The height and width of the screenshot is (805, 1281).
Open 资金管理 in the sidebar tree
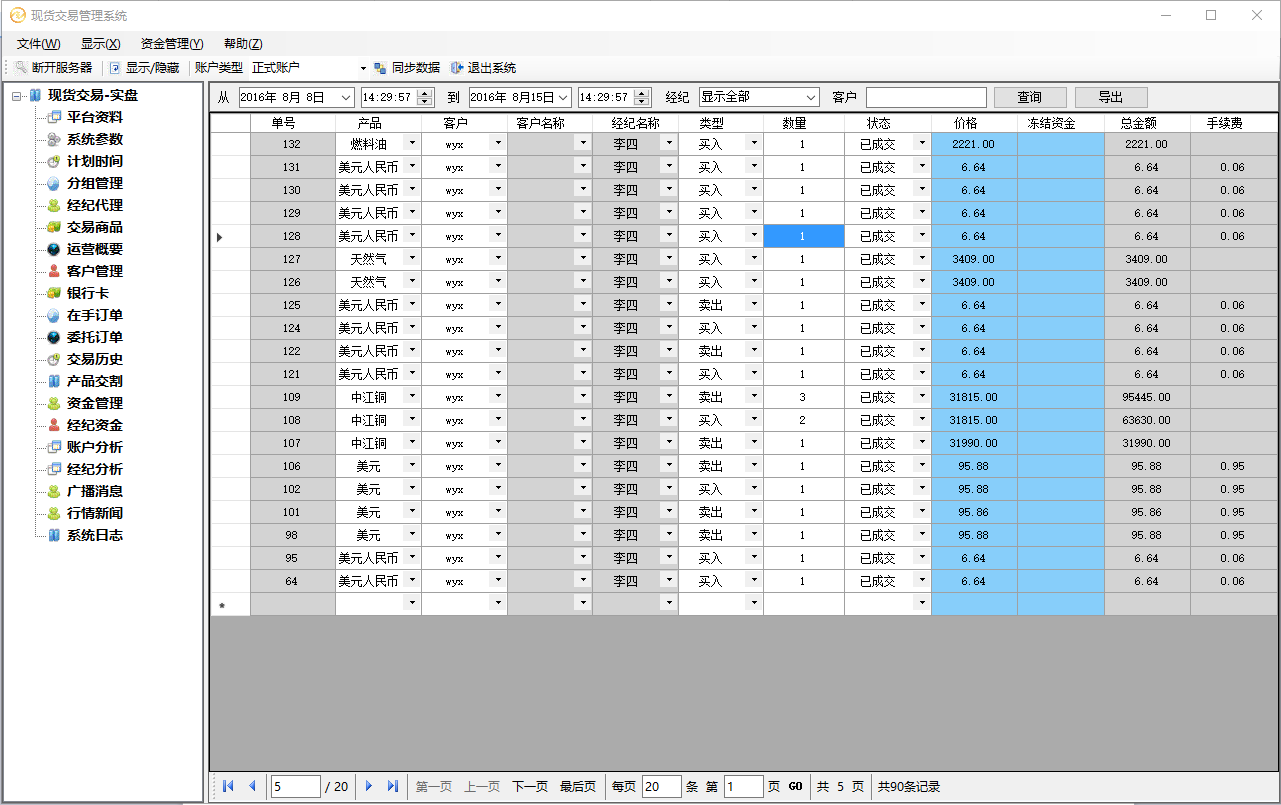pyautogui.click(x=95, y=403)
